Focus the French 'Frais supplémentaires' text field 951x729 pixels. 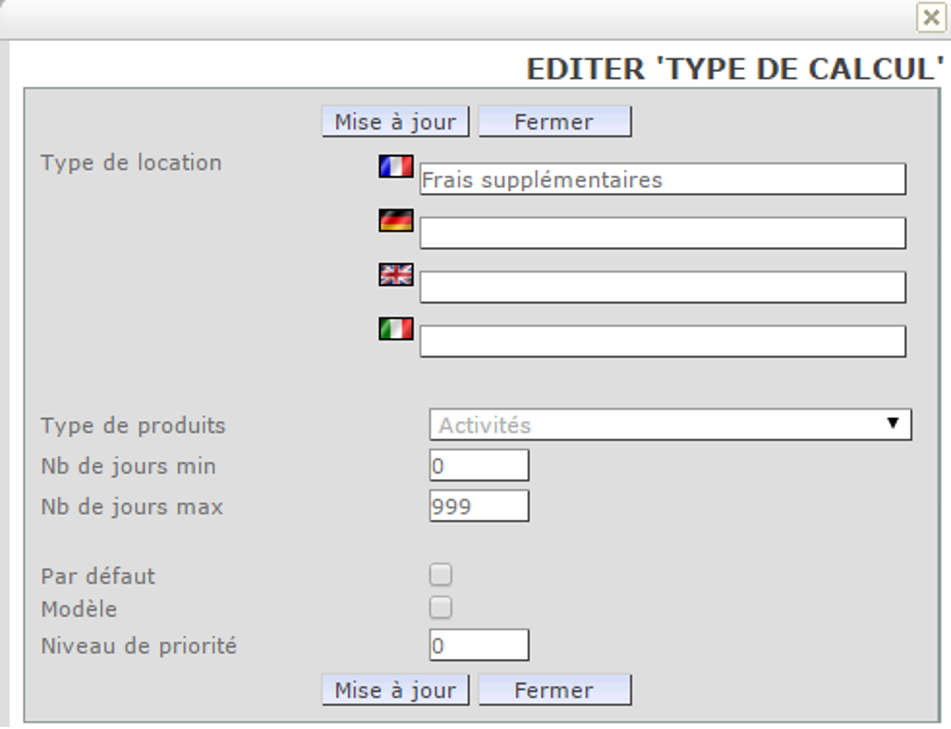click(x=662, y=180)
